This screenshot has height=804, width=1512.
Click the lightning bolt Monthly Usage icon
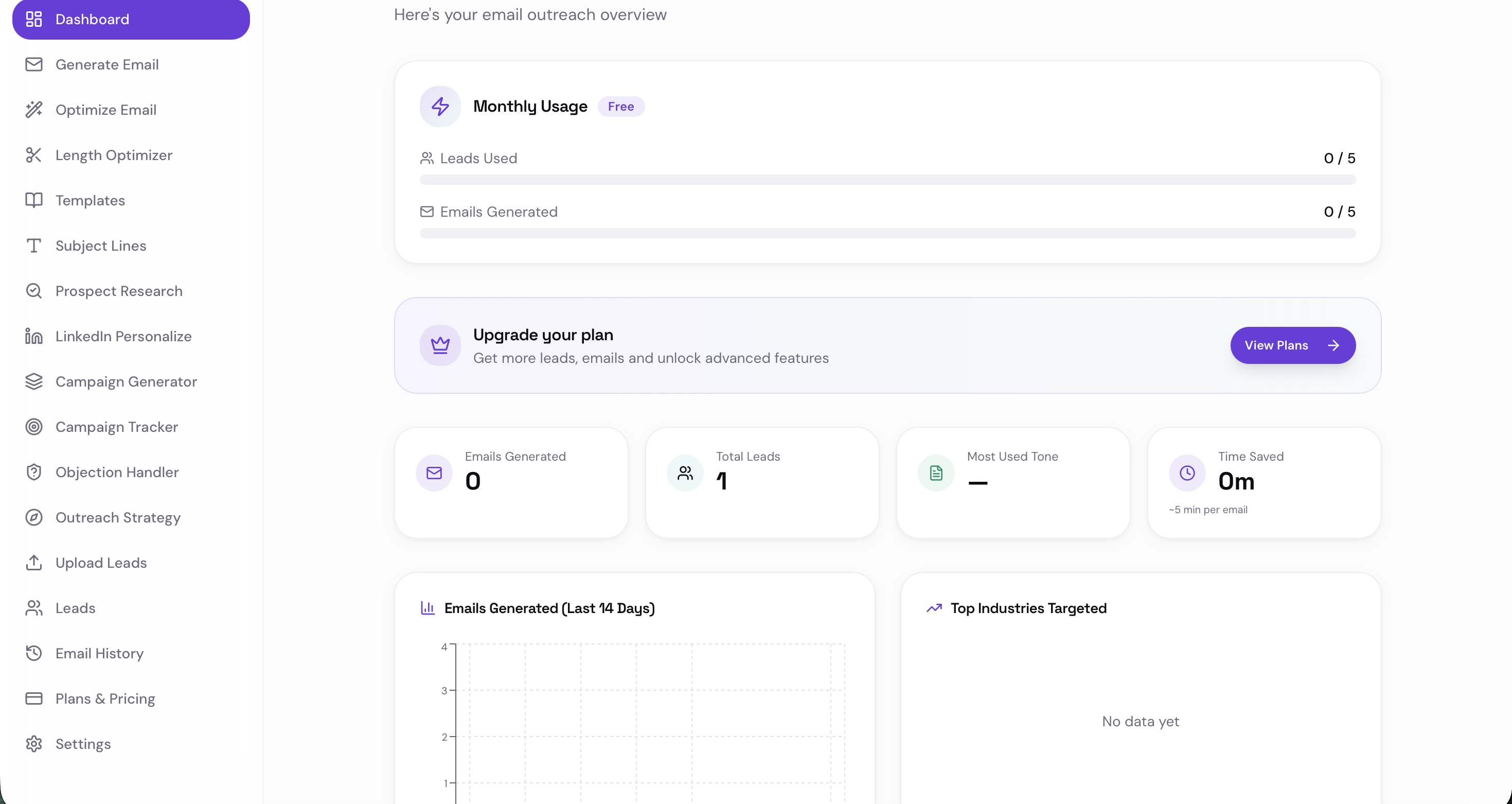pos(440,107)
